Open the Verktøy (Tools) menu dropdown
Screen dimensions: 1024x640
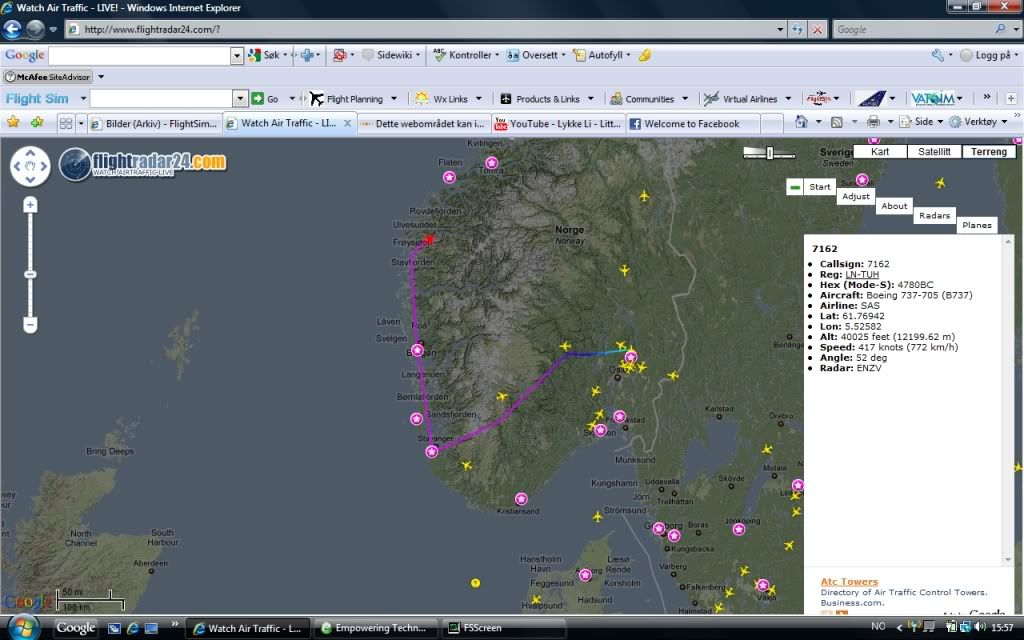(x=979, y=122)
